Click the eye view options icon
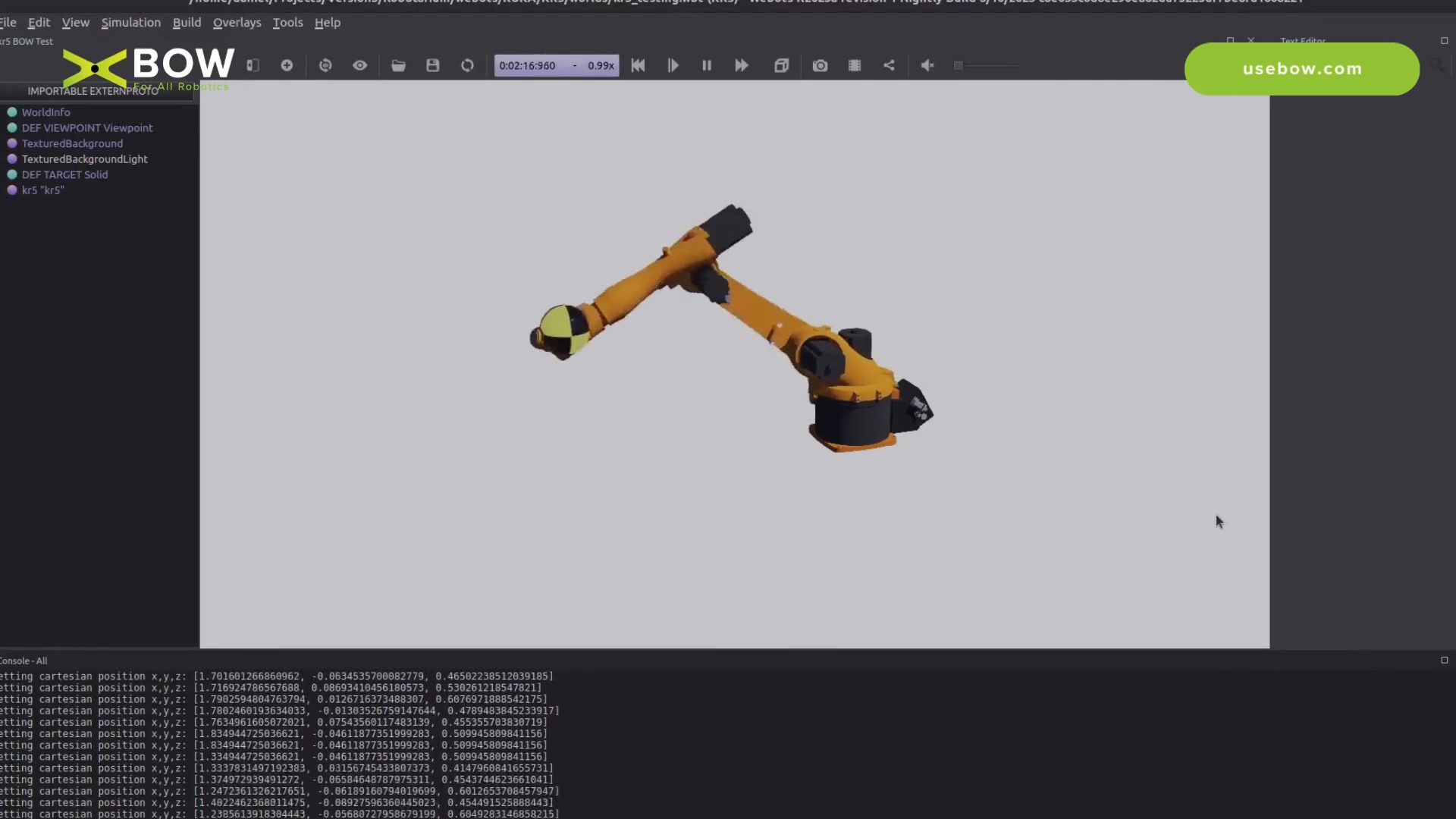The image size is (1456, 819). click(x=360, y=66)
